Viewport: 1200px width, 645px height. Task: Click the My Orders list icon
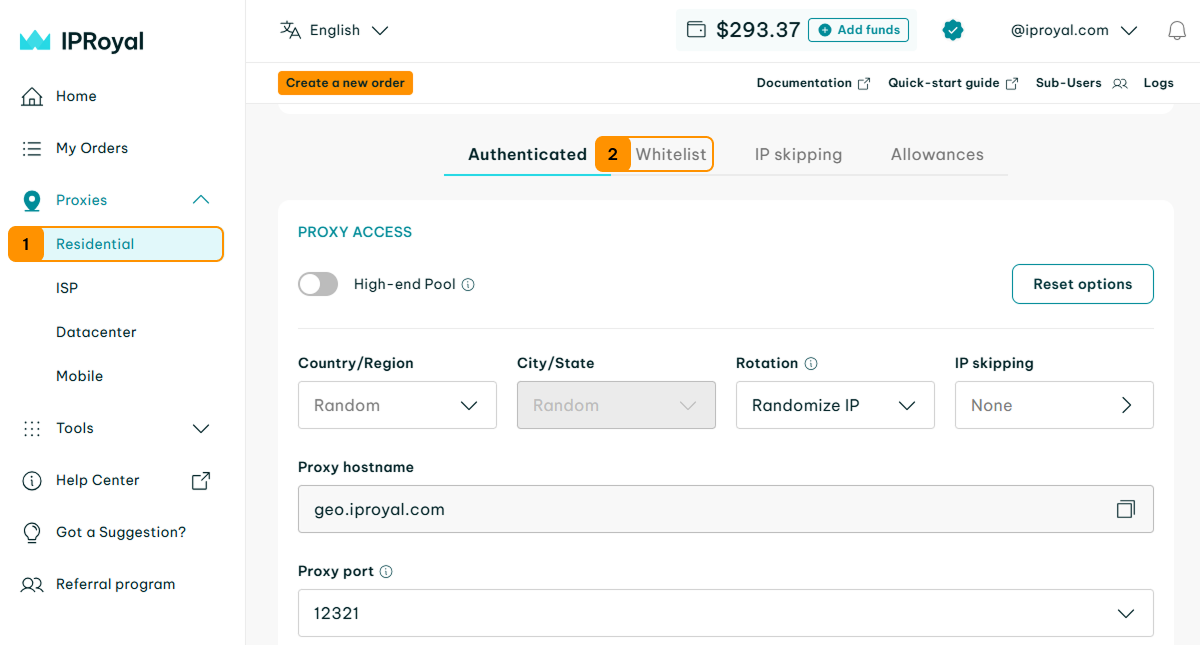pos(32,148)
